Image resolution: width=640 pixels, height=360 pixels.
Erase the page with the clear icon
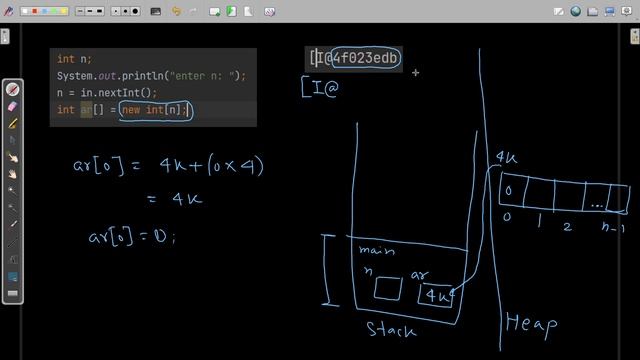[269, 11]
